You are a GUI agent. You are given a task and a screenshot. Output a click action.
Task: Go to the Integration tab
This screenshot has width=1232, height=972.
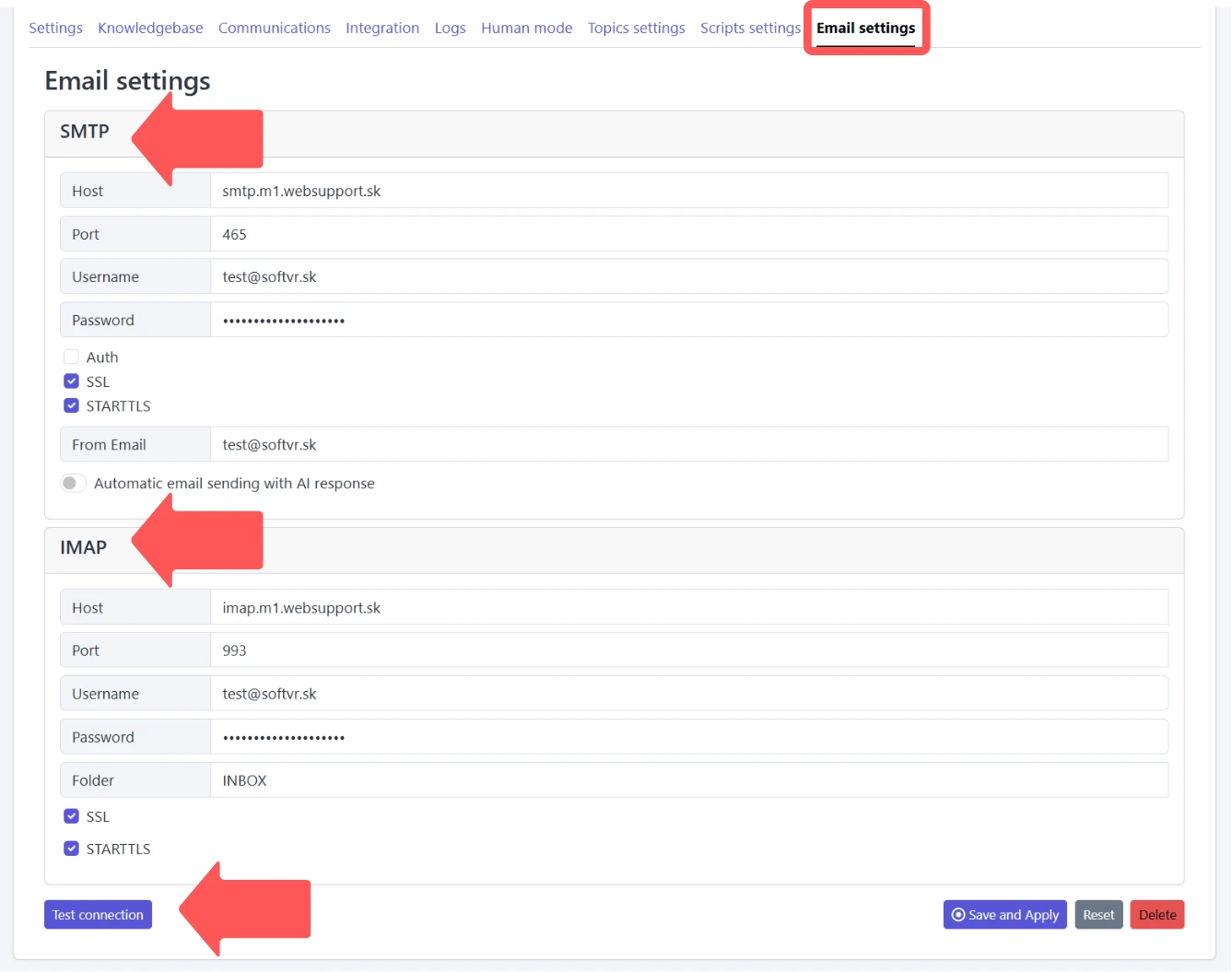click(x=382, y=28)
